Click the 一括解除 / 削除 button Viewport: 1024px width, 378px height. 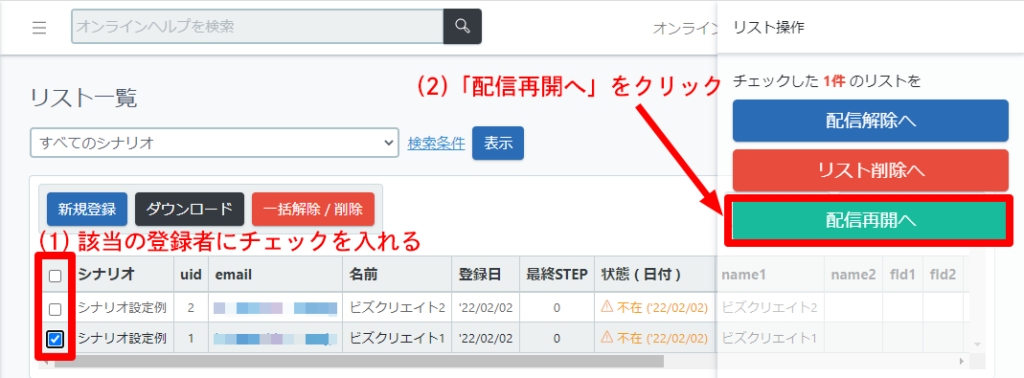[x=313, y=209]
